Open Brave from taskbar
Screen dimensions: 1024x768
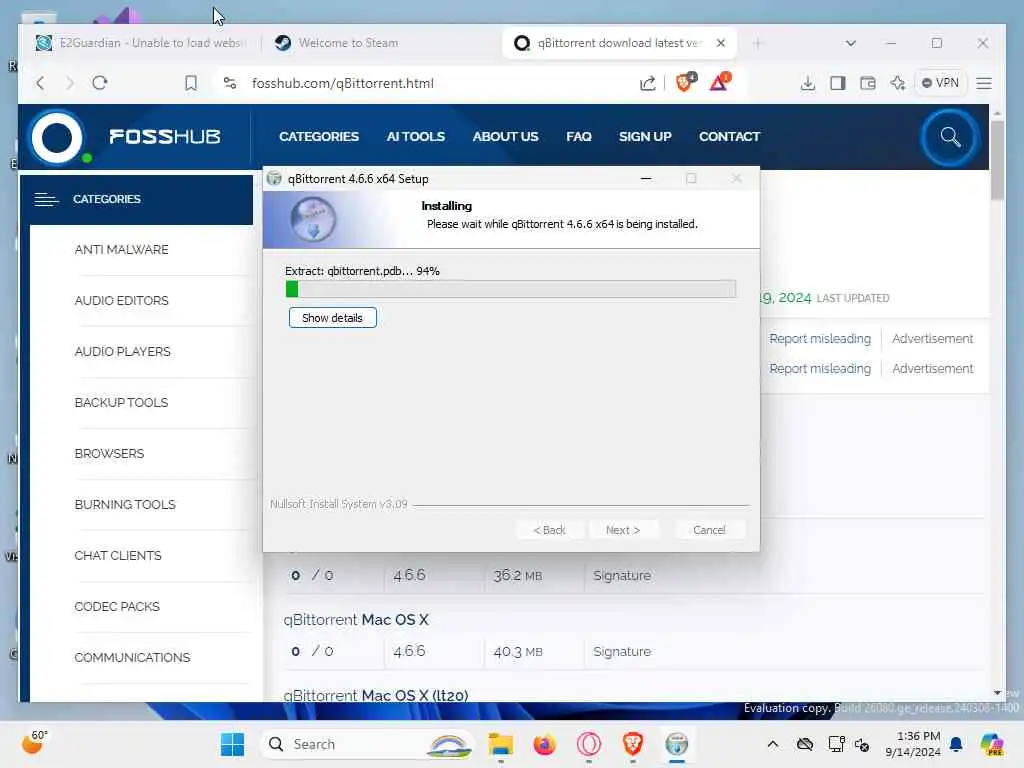tap(632, 744)
